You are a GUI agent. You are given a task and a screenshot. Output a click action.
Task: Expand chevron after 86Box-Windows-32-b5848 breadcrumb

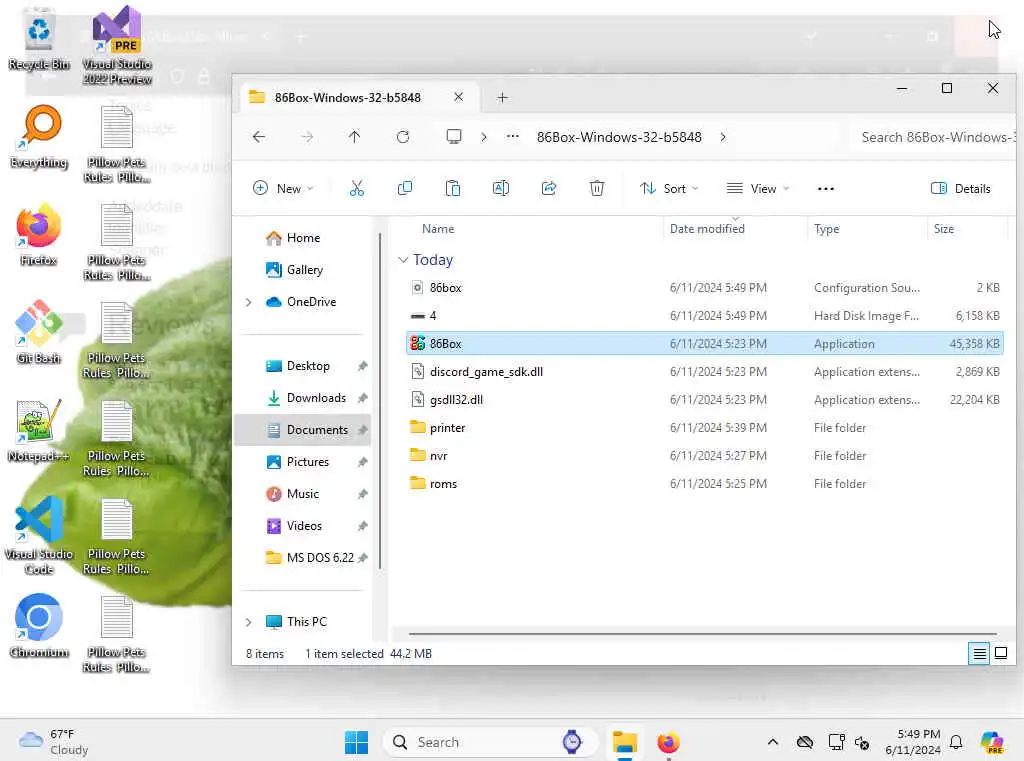click(723, 137)
